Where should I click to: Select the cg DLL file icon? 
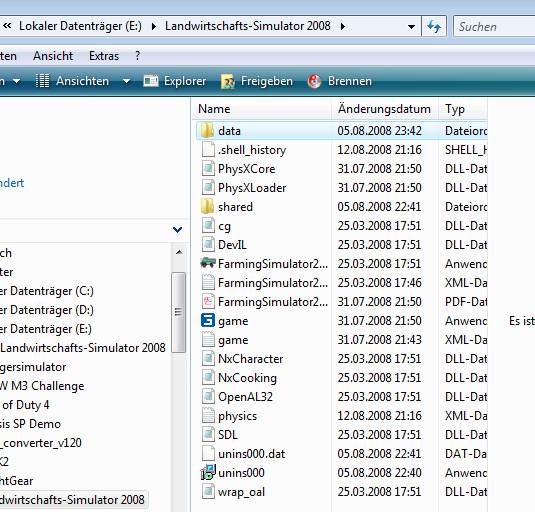(208, 226)
